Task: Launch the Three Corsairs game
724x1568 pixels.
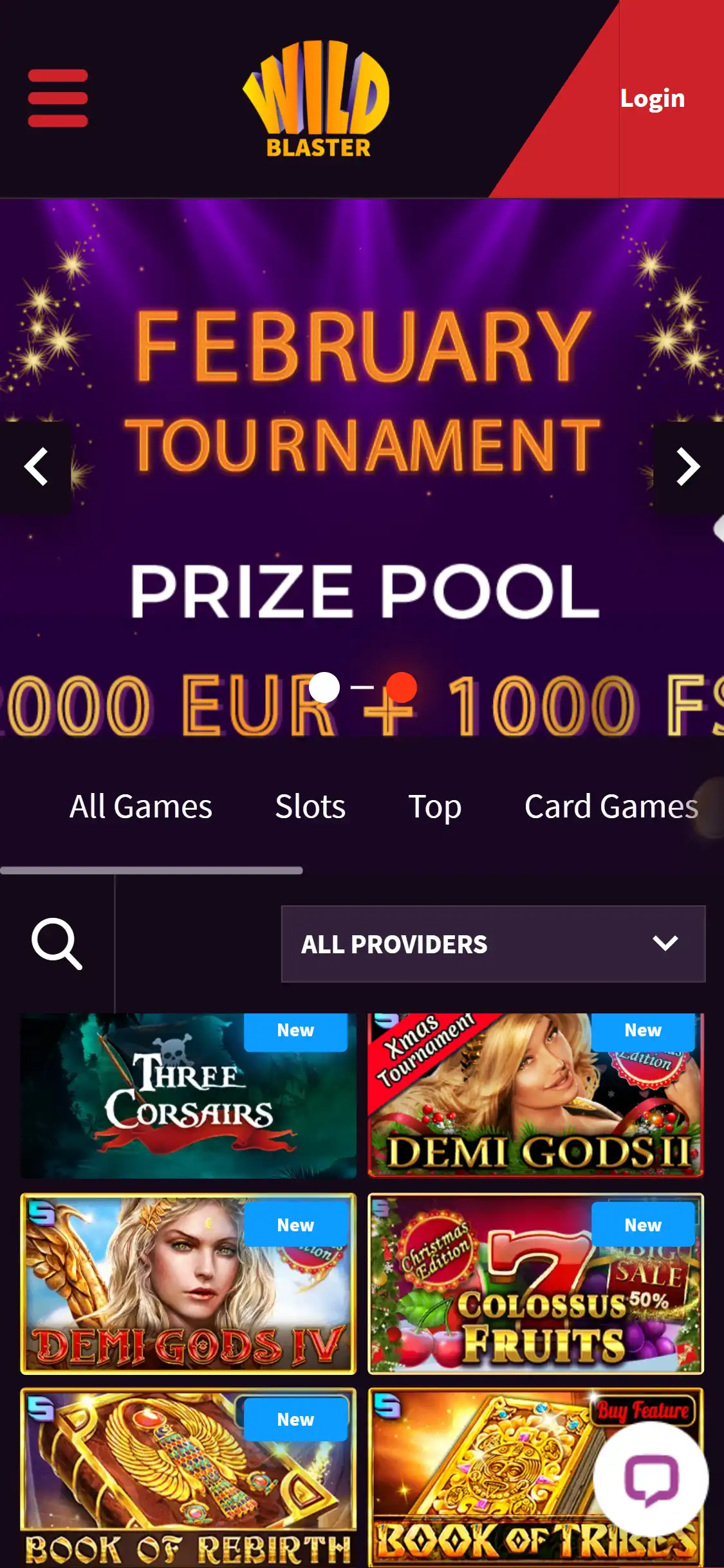Action: point(189,1096)
